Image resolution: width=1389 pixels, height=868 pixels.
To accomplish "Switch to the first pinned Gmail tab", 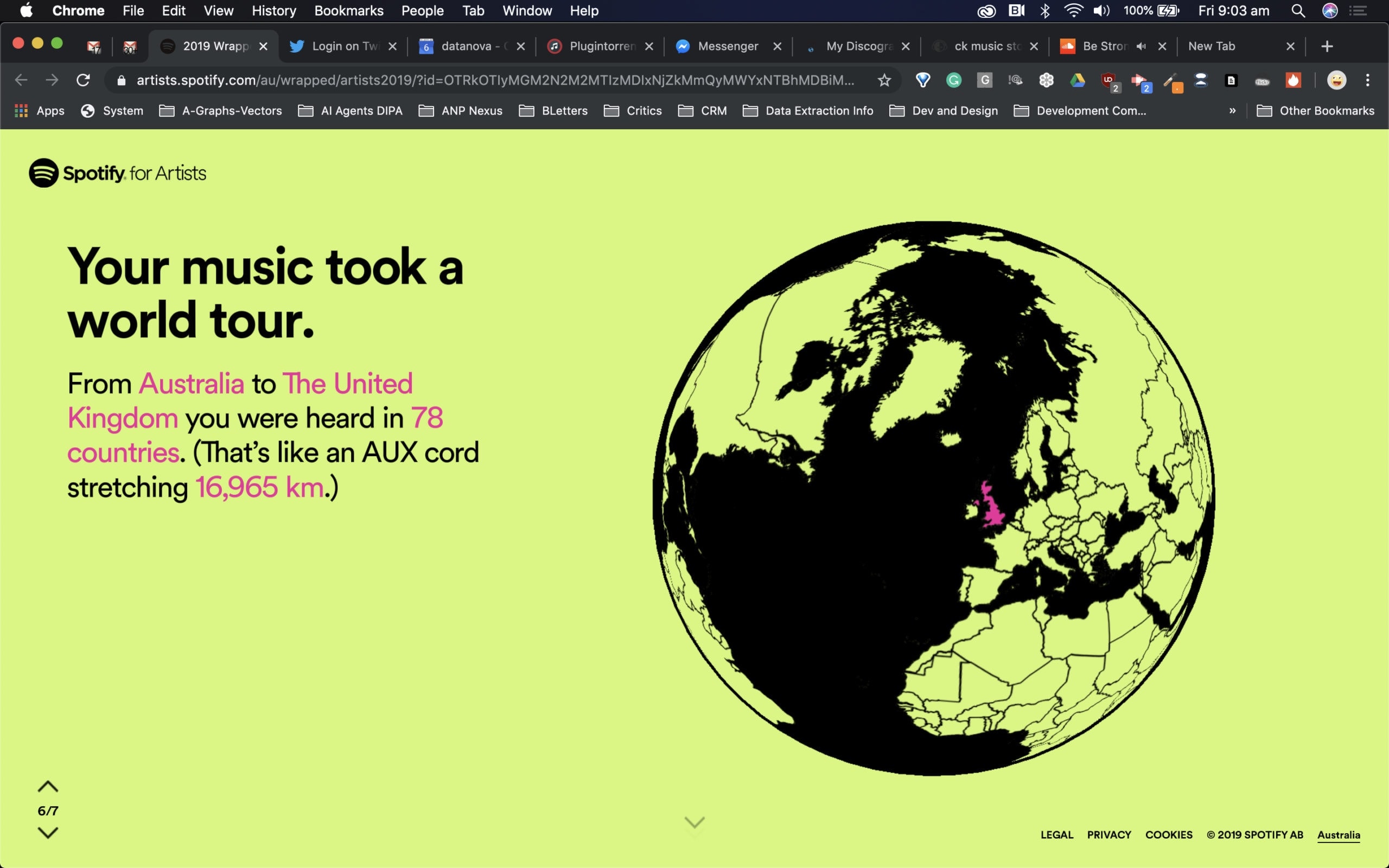I will (94, 47).
